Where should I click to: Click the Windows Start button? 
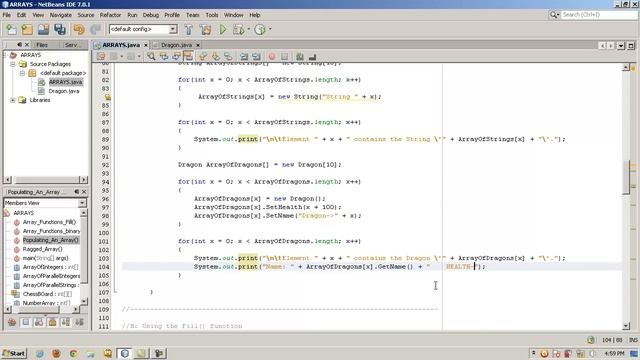tap(14, 353)
